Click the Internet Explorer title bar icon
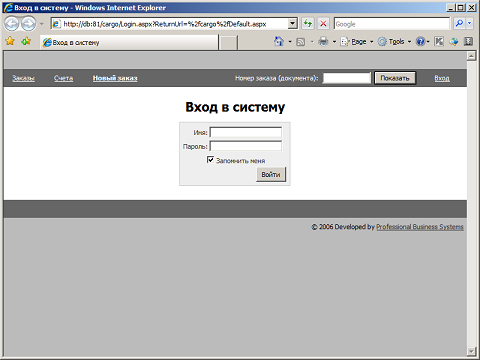 click(x=8, y=7)
